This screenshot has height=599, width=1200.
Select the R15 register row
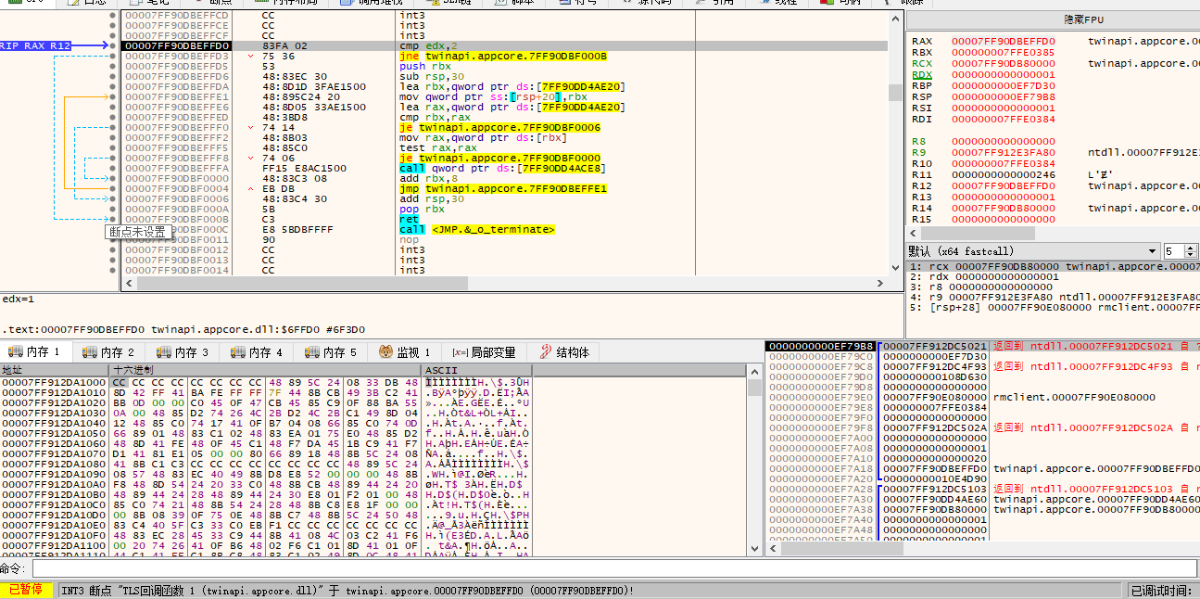1055,219
